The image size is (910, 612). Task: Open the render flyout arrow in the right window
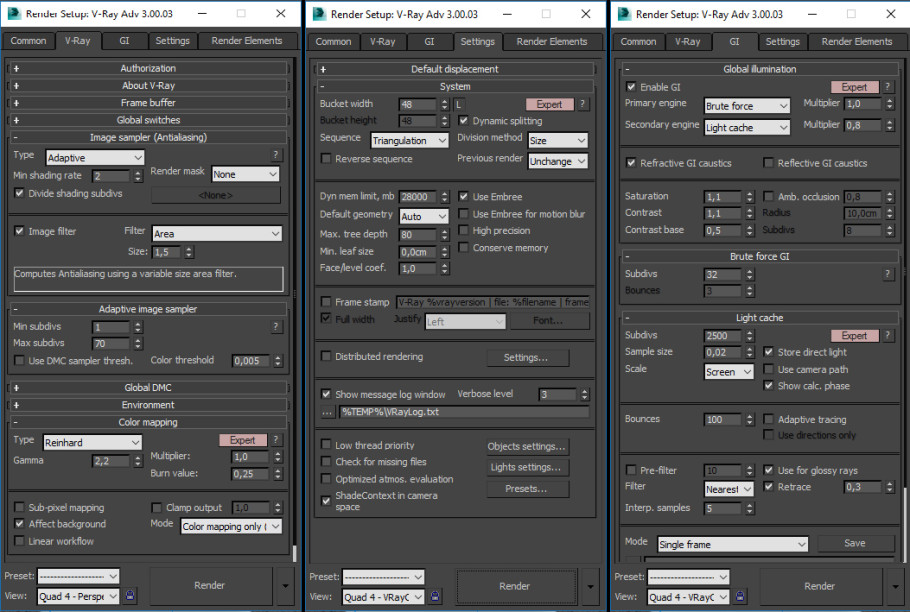895,586
